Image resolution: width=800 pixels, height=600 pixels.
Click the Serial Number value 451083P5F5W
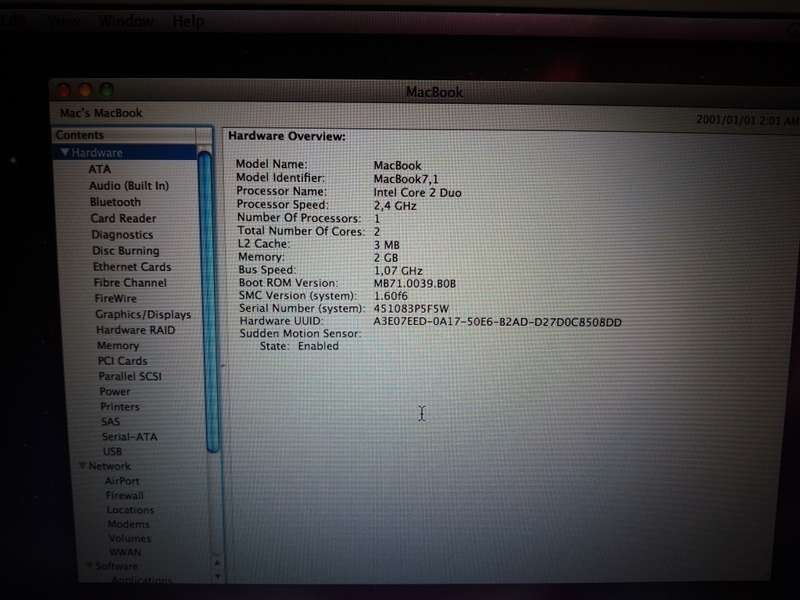(x=411, y=309)
